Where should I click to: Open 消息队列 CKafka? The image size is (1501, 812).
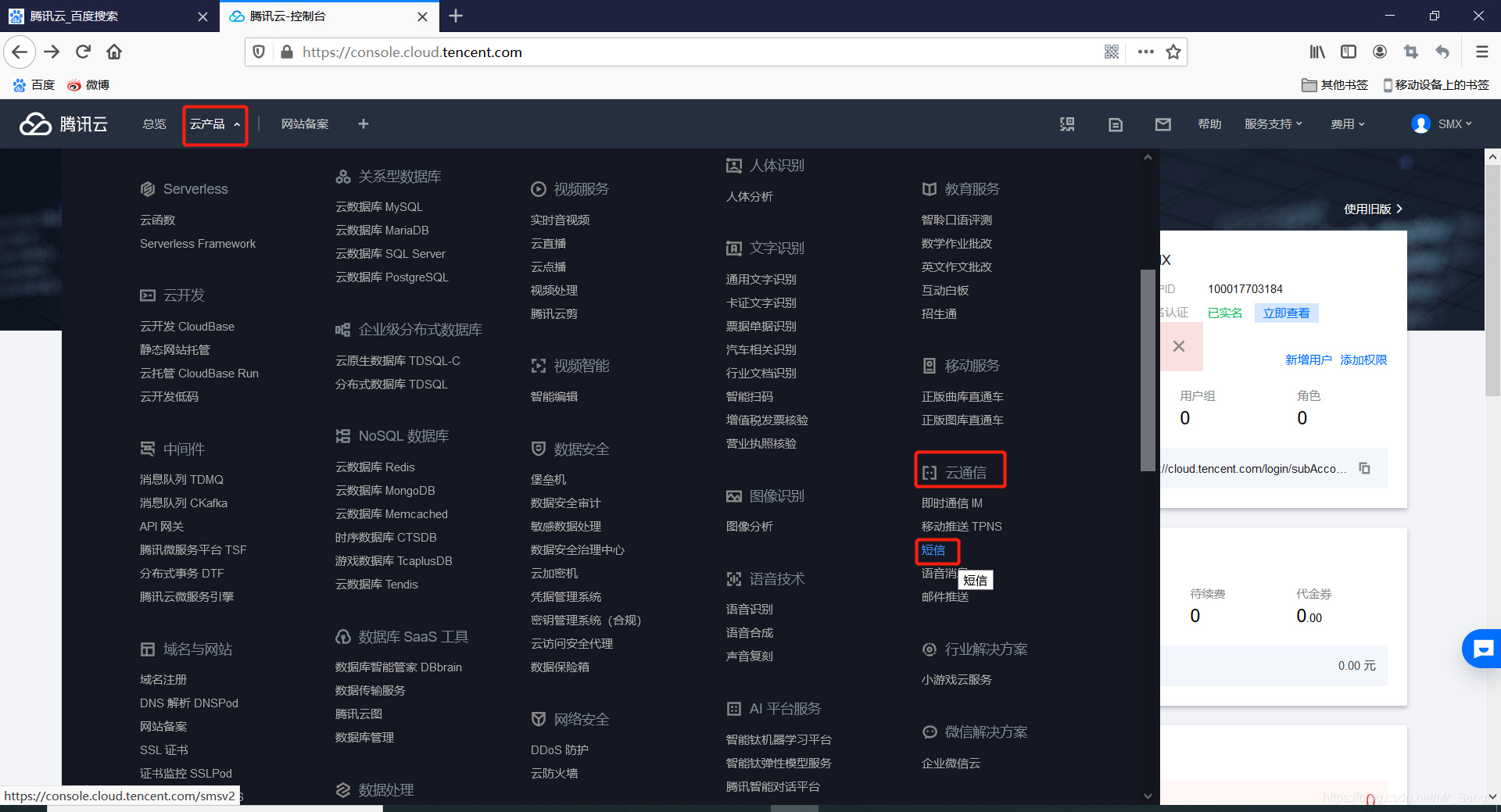click(x=184, y=503)
